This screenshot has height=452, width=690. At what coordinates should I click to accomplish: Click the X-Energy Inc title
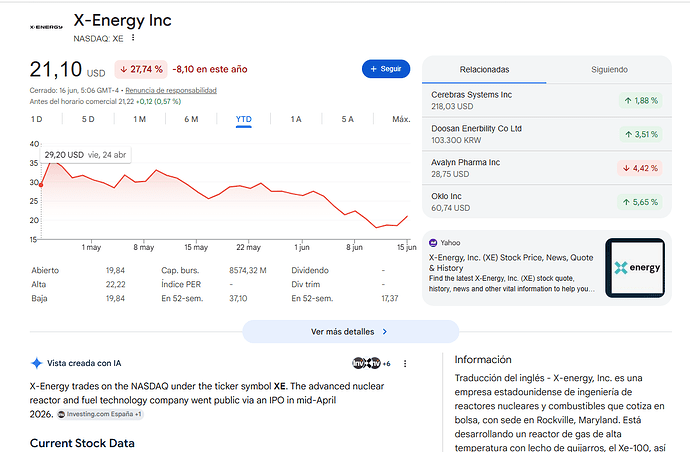122,20
